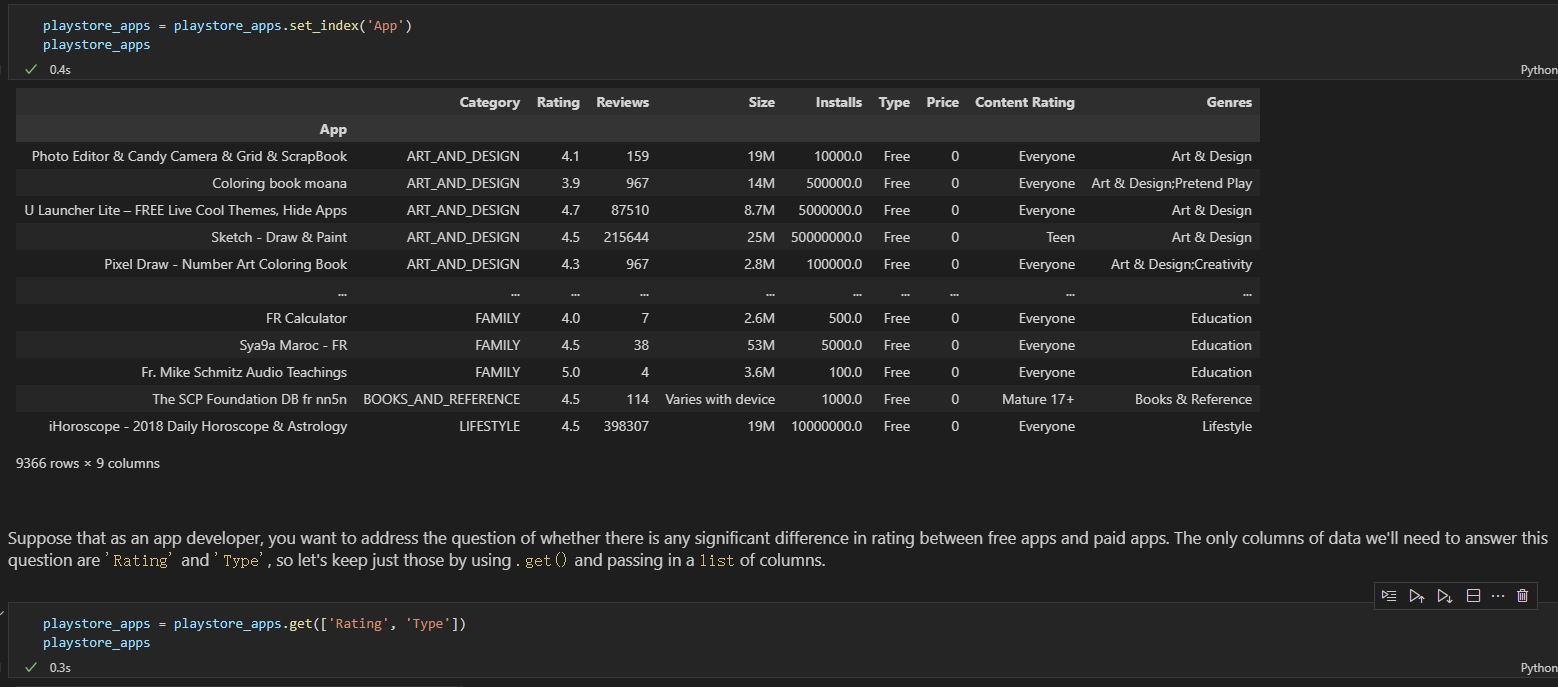Click the Installs column header

coord(838,102)
